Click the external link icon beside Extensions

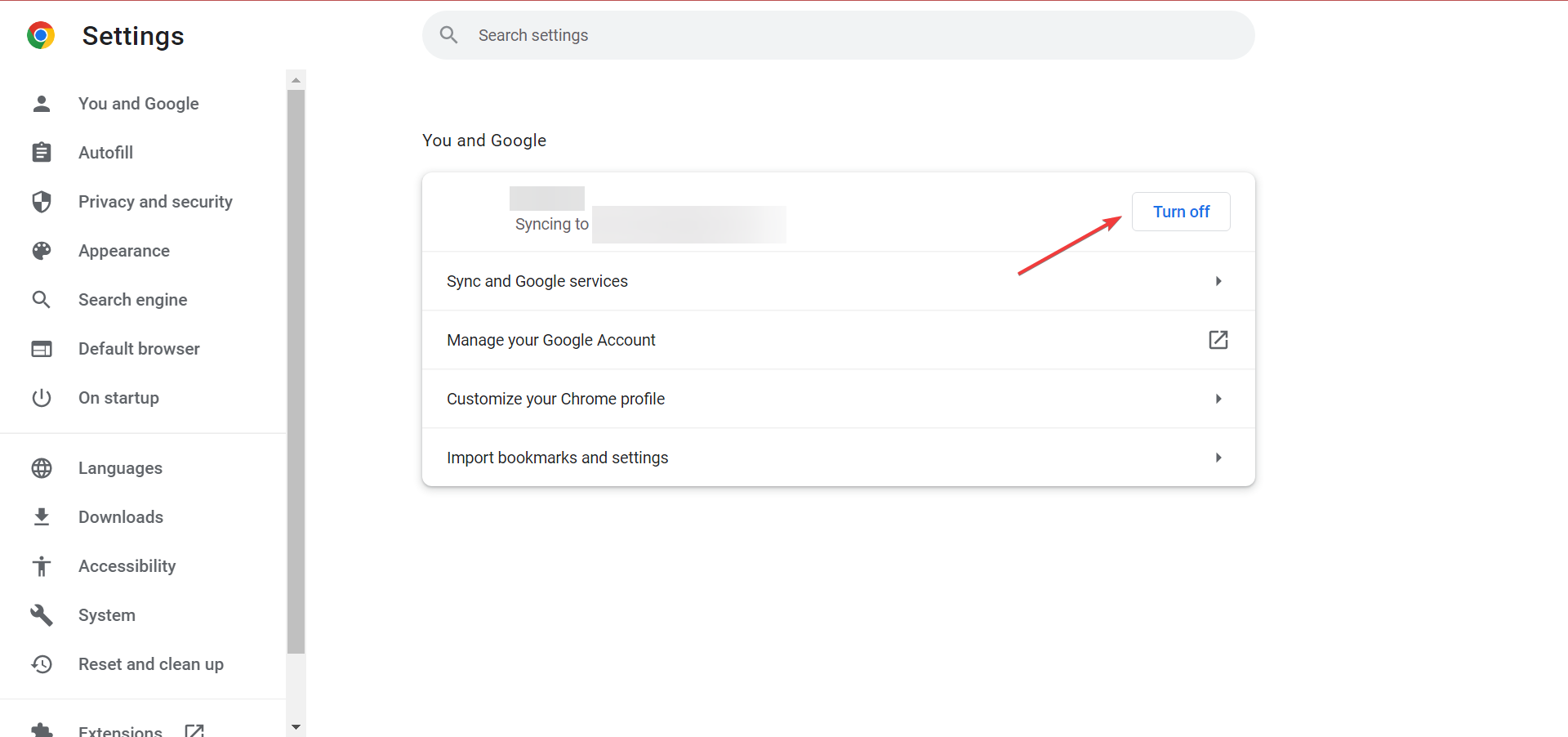[194, 730]
